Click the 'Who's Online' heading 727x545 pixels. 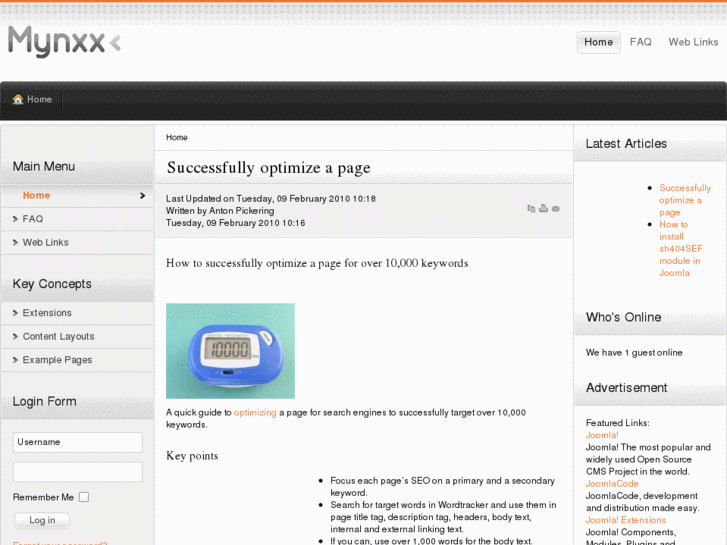click(623, 317)
